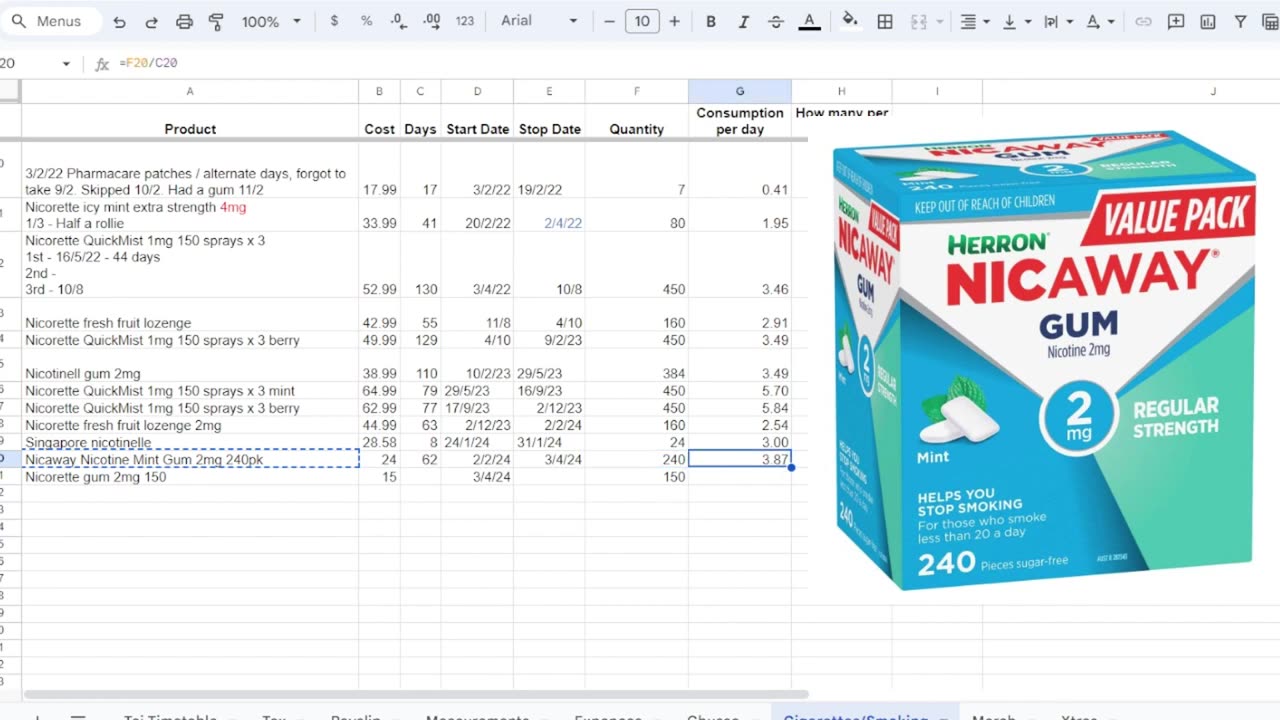The image size is (1280, 720).
Task: Open the fill color picker
Action: (850, 21)
